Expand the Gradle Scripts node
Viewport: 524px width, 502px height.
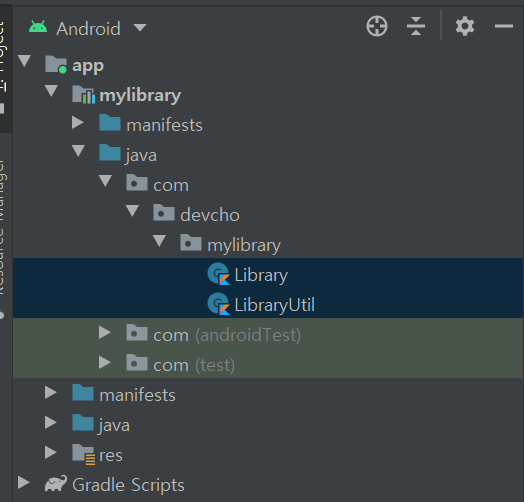coord(23,483)
